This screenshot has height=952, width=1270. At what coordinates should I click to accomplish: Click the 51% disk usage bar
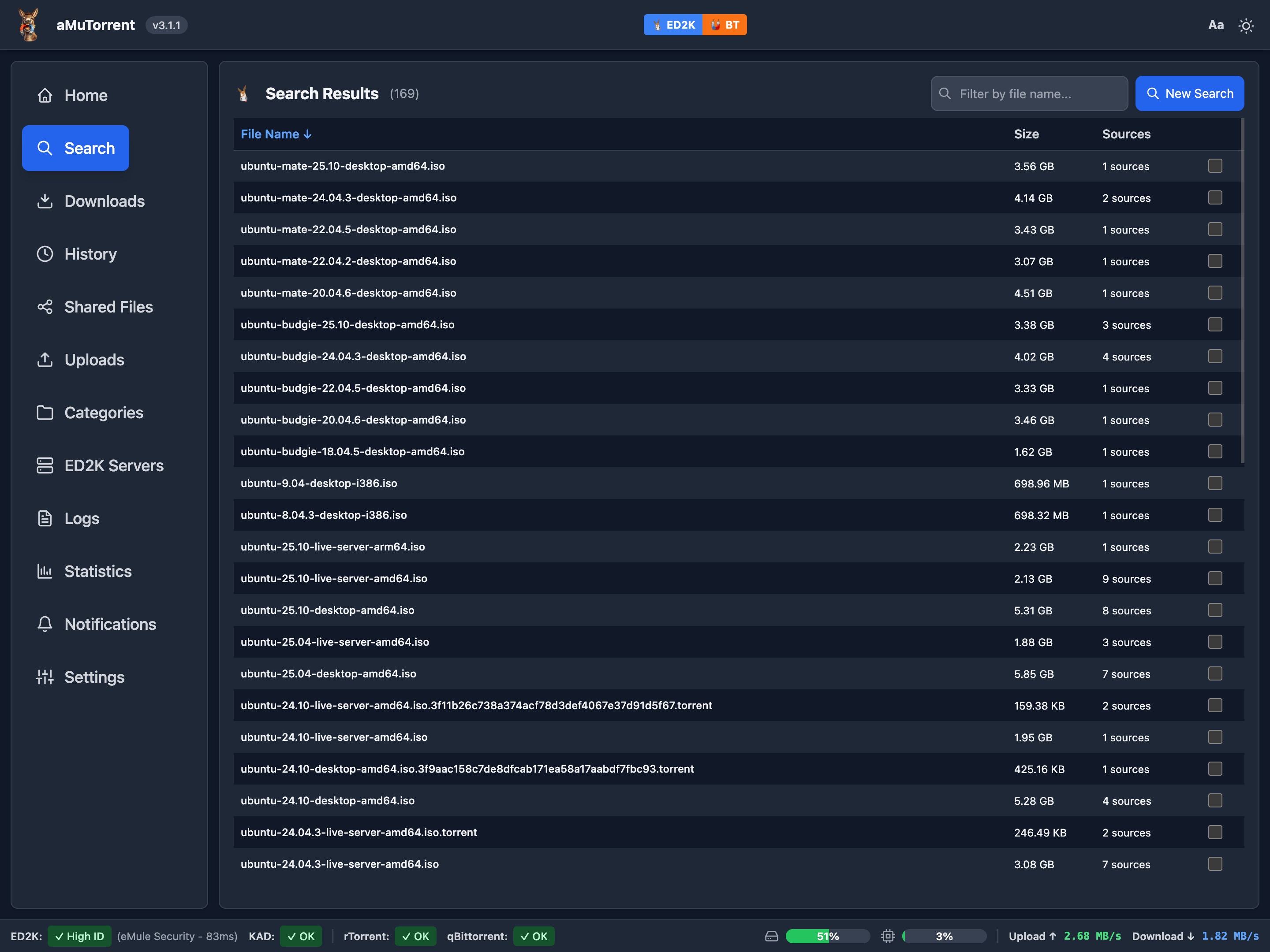(827, 936)
